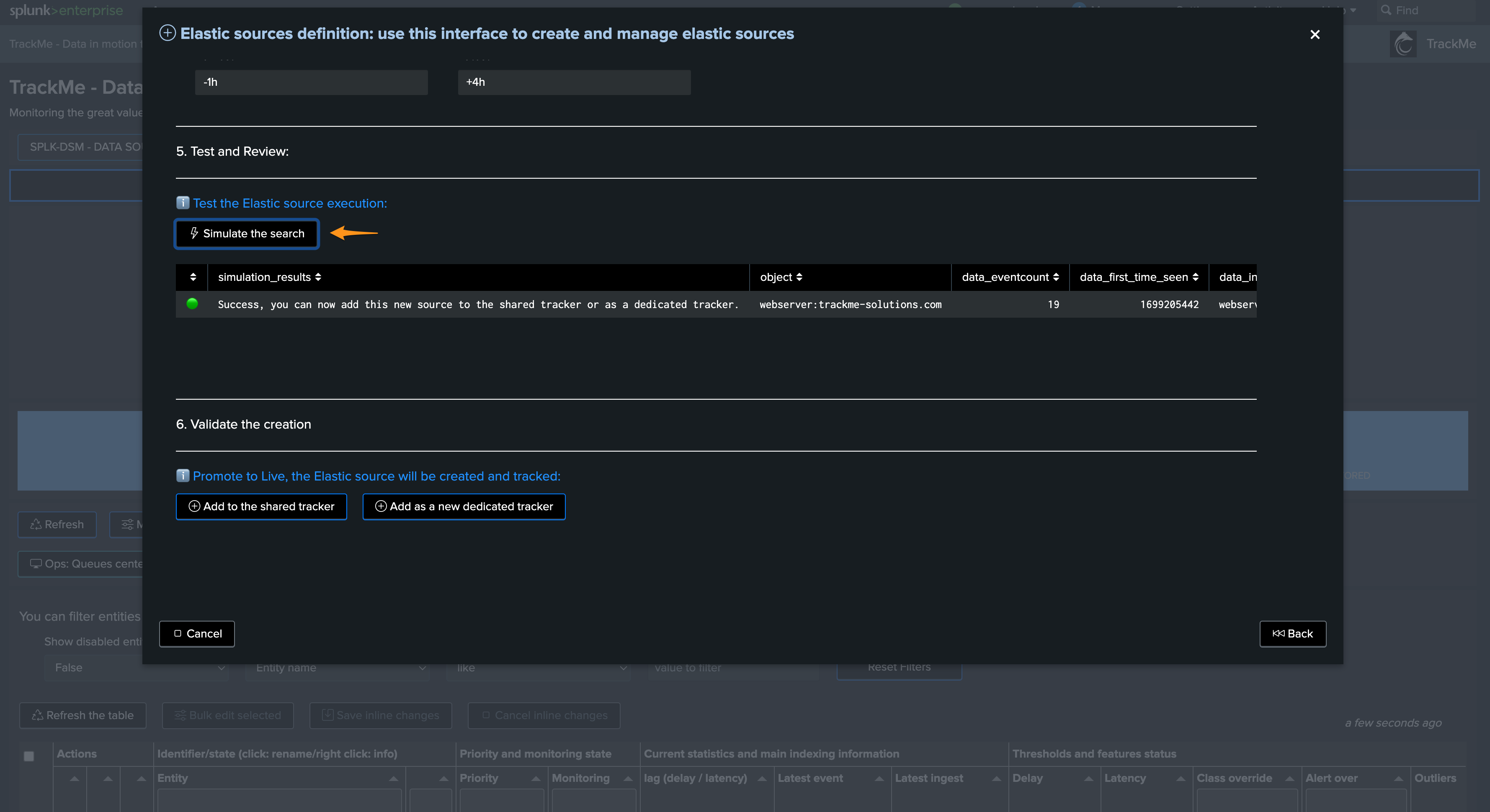This screenshot has width=1490, height=812.
Task: Click lightning icon on Simulate the search
Action: (194, 233)
